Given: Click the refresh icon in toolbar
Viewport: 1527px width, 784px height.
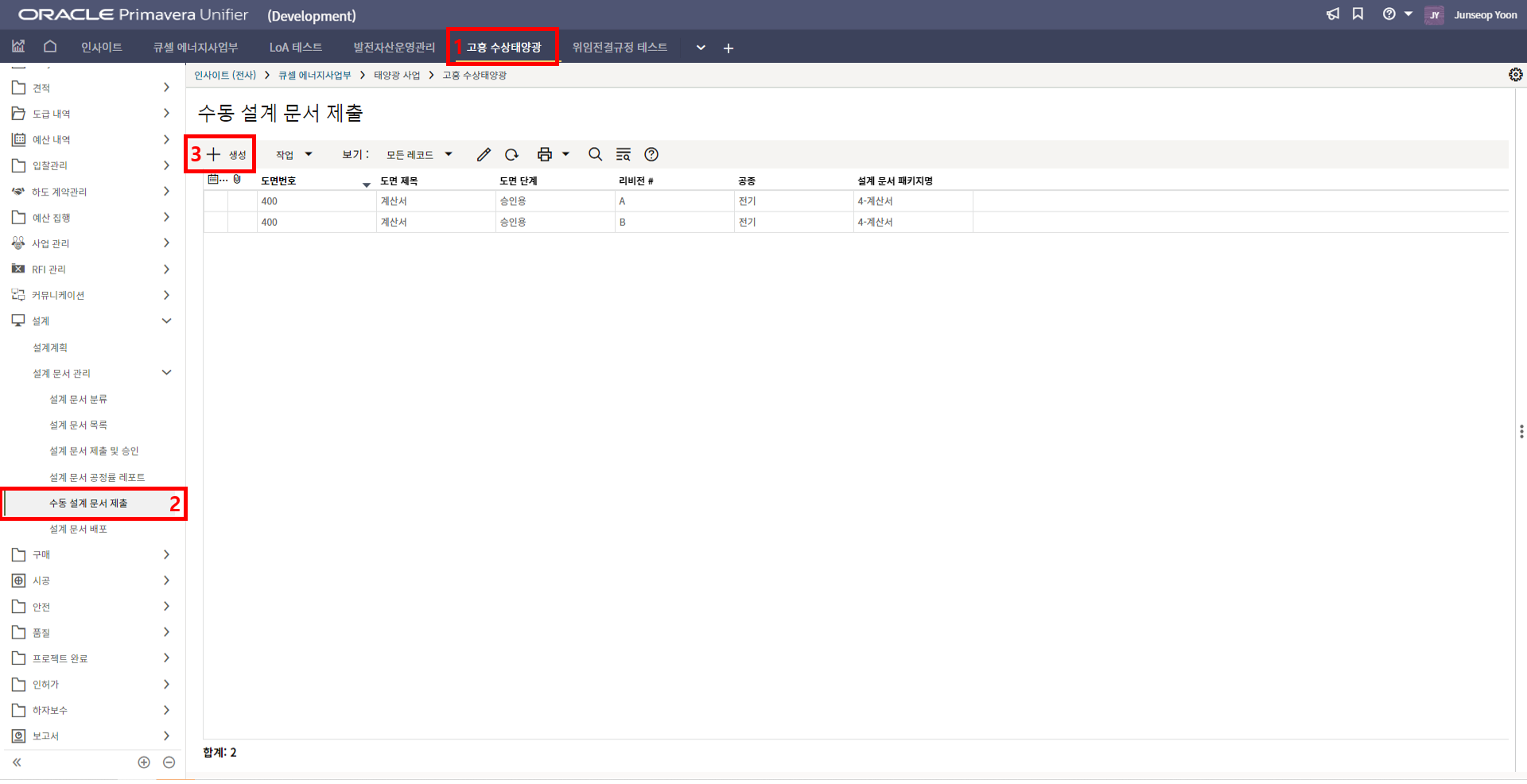Looking at the screenshot, I should (511, 154).
